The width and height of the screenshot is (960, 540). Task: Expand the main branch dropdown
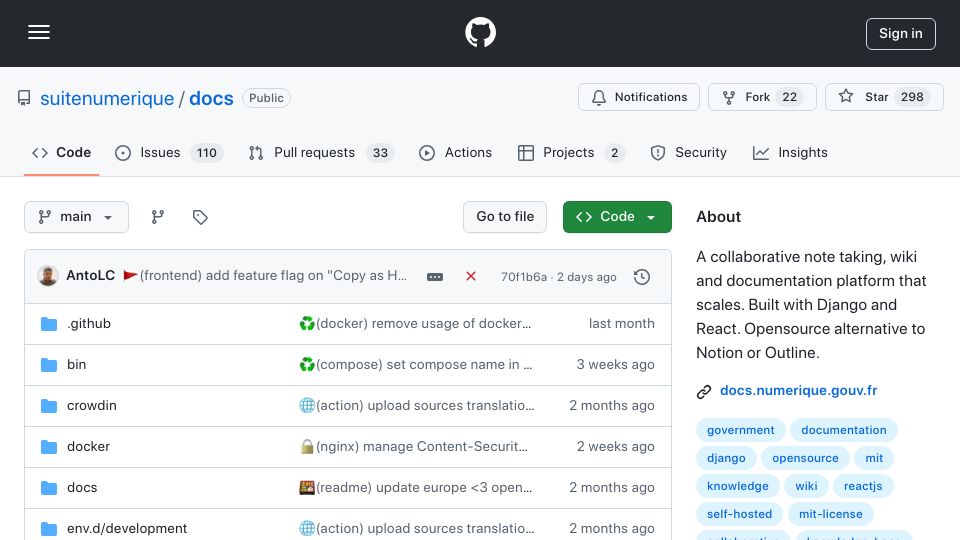[77, 217]
